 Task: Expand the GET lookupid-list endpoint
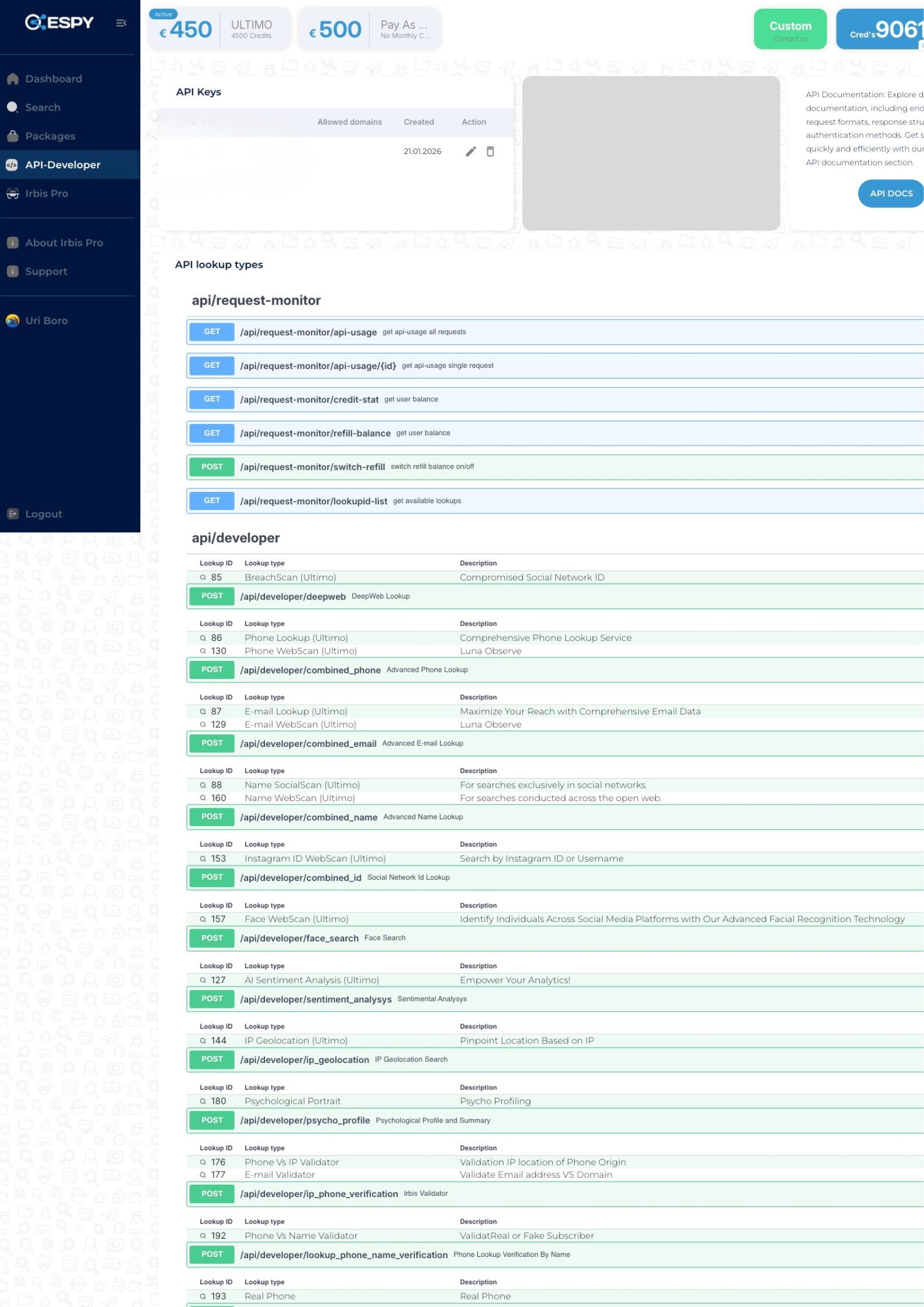tap(555, 501)
